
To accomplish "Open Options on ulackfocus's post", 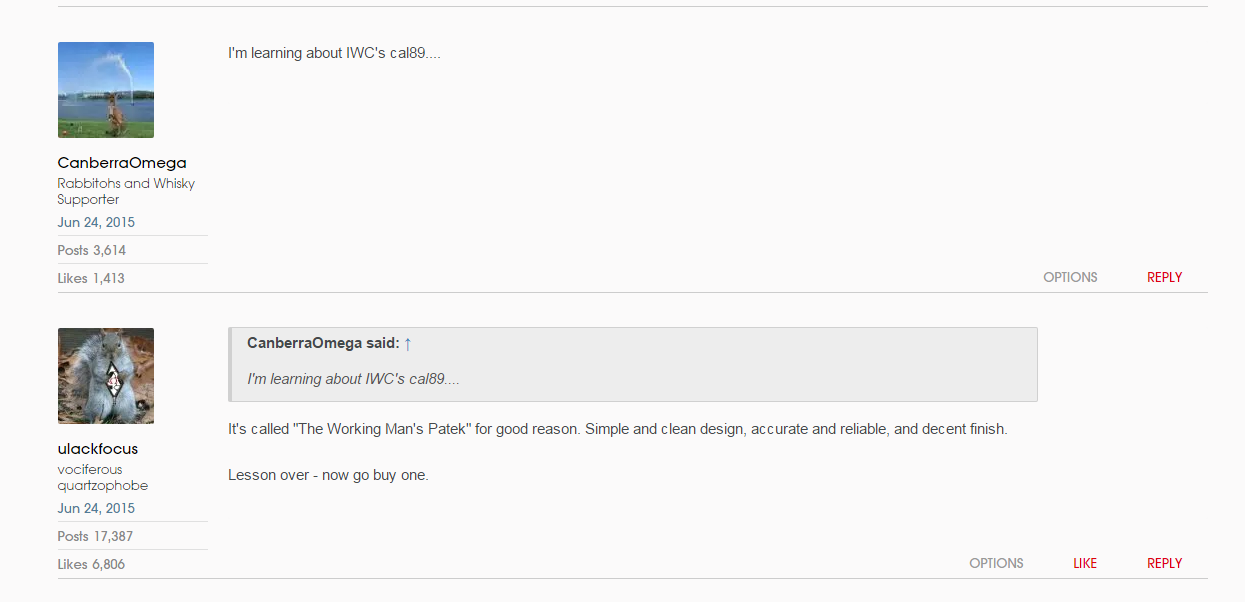I will point(996,564).
